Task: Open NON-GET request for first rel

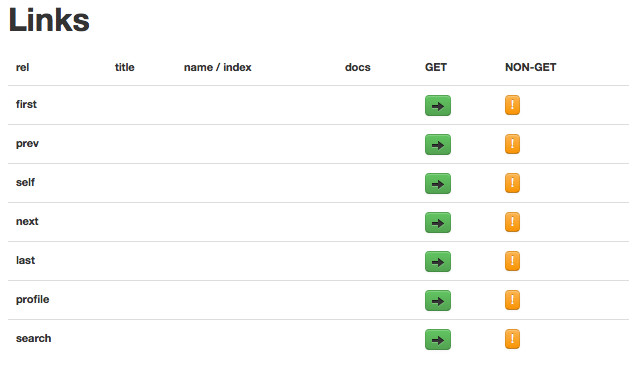Action: [x=512, y=105]
